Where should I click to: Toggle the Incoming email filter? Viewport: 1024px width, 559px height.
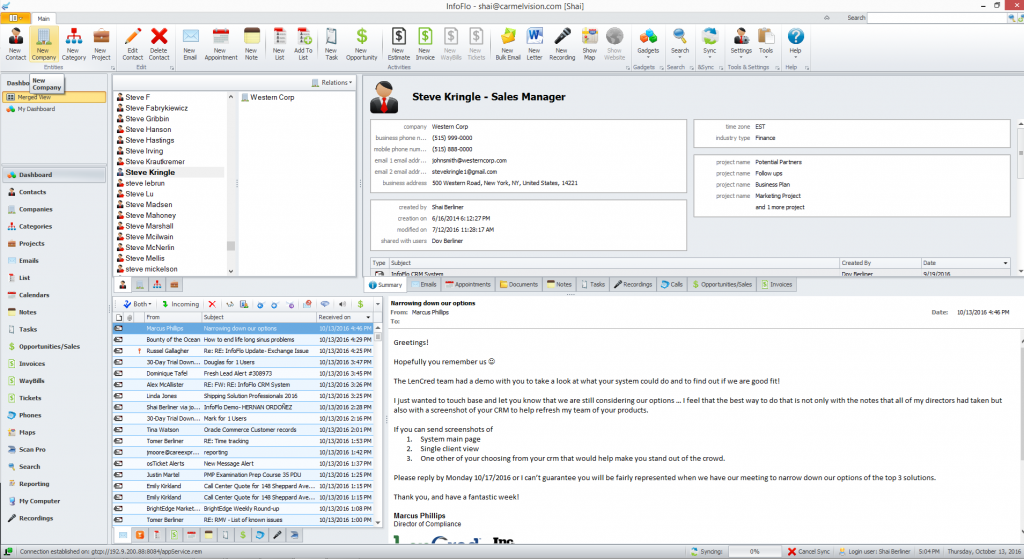click(180, 304)
